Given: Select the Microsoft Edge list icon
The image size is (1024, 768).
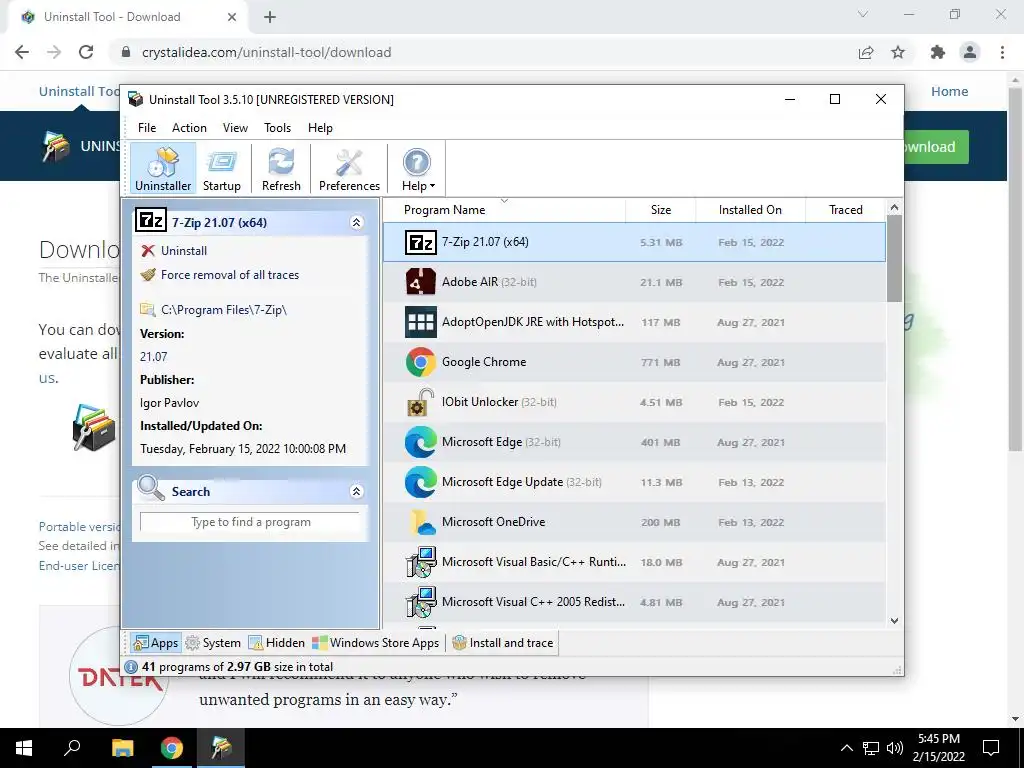Looking at the screenshot, I should (x=421, y=442).
